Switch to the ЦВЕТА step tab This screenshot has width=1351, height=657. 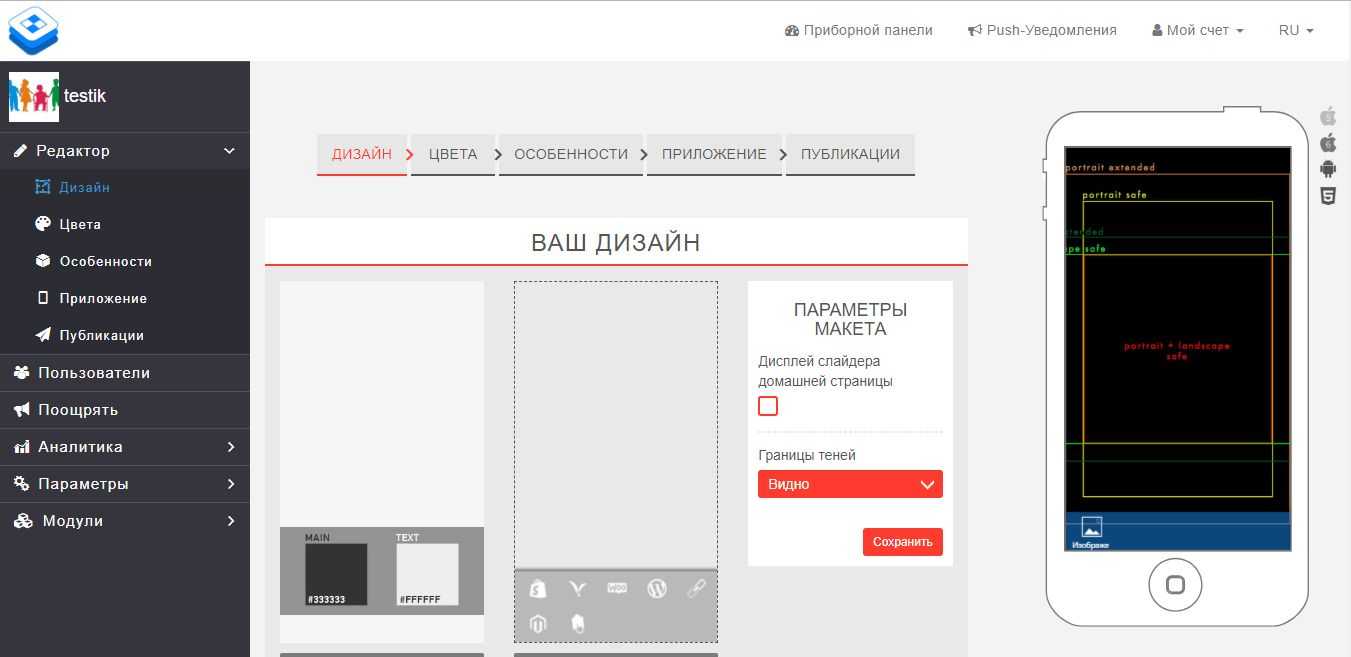coord(453,154)
